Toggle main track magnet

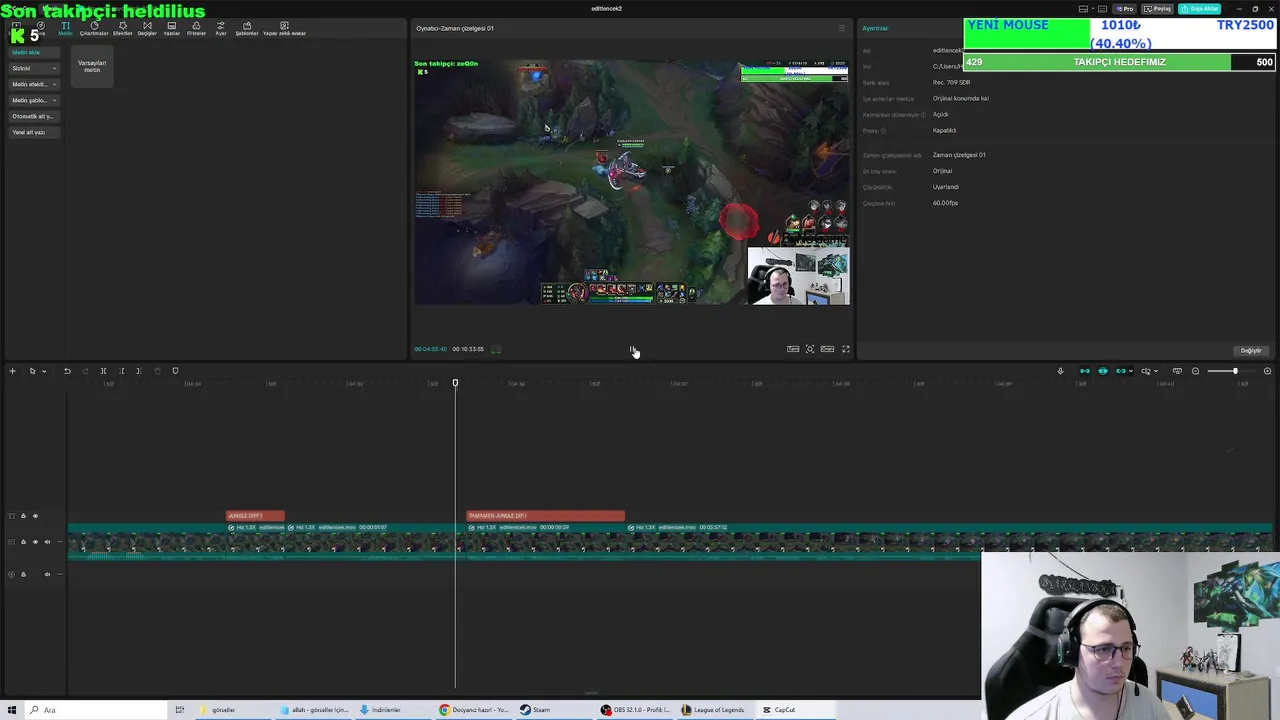click(1084, 371)
